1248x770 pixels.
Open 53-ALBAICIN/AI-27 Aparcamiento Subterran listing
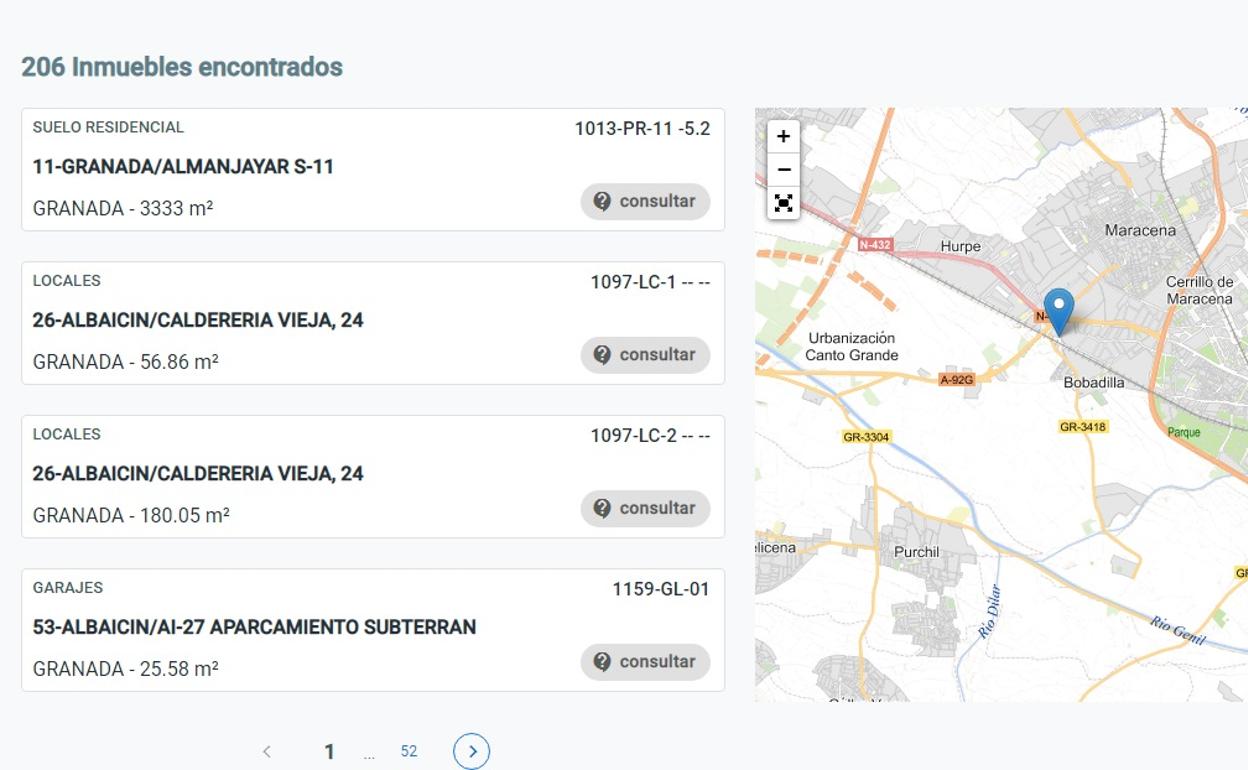click(254, 627)
